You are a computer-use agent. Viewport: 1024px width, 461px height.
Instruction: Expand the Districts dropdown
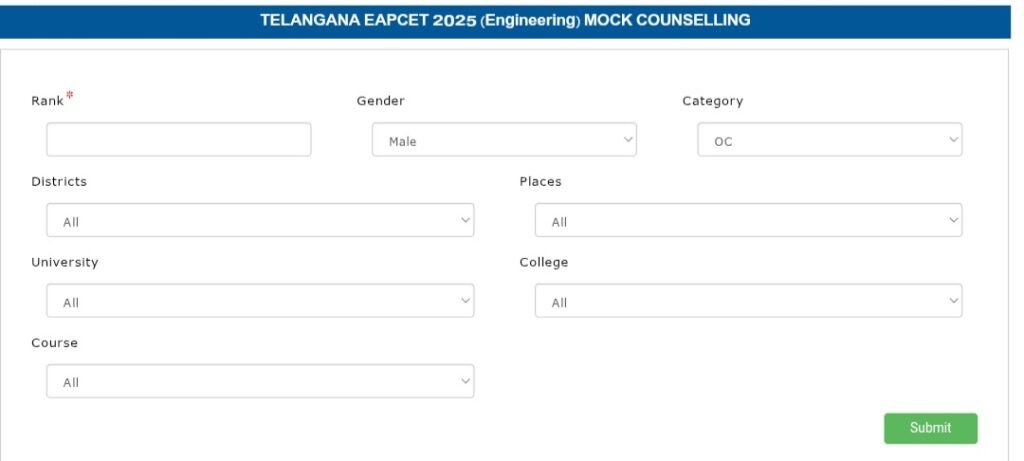[260, 221]
